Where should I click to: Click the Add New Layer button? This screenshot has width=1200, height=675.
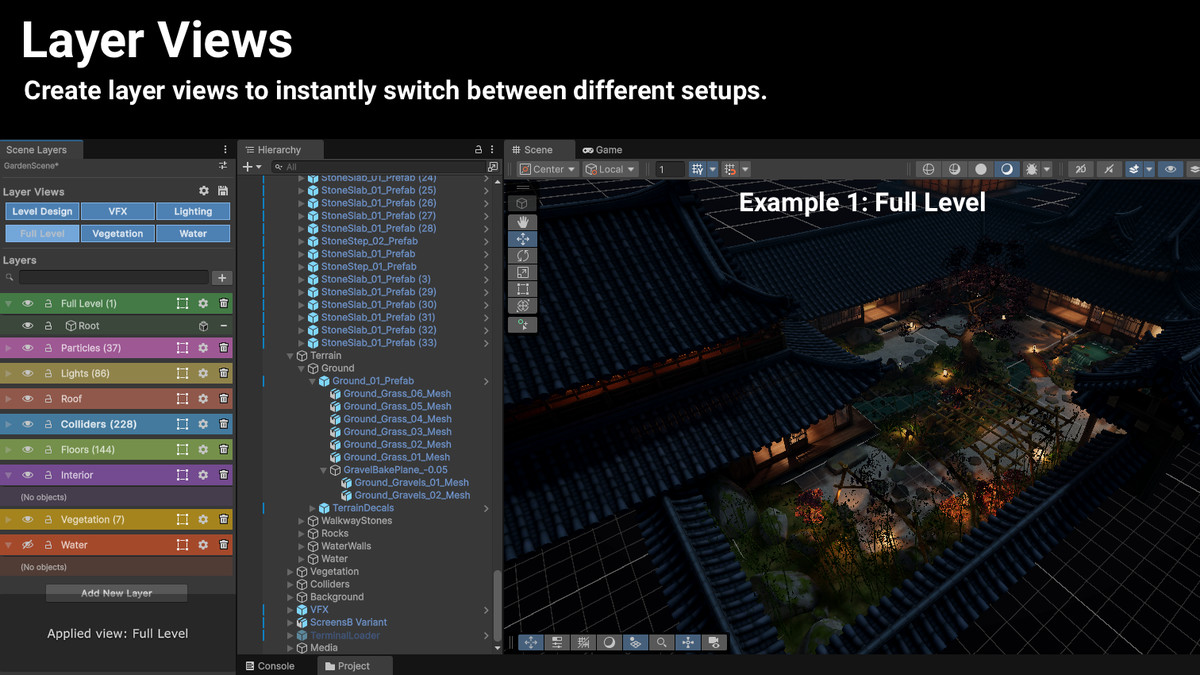click(116, 592)
